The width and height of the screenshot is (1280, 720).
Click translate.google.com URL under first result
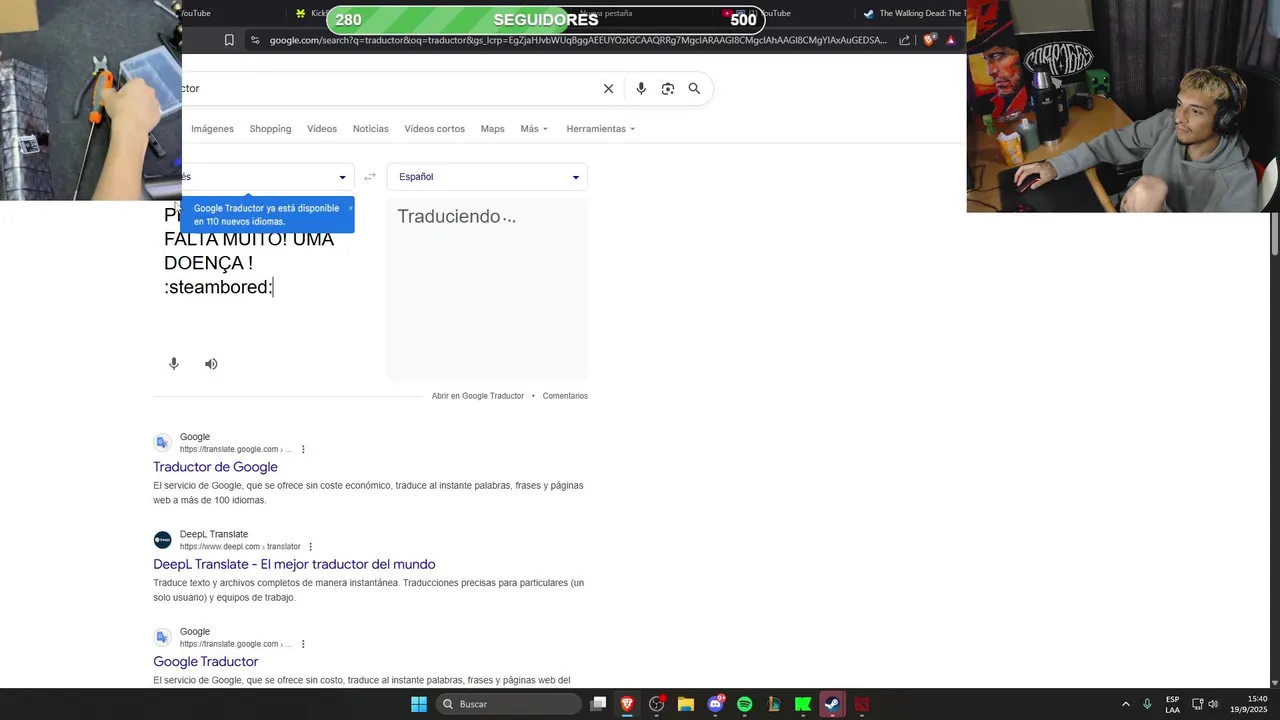click(x=236, y=449)
